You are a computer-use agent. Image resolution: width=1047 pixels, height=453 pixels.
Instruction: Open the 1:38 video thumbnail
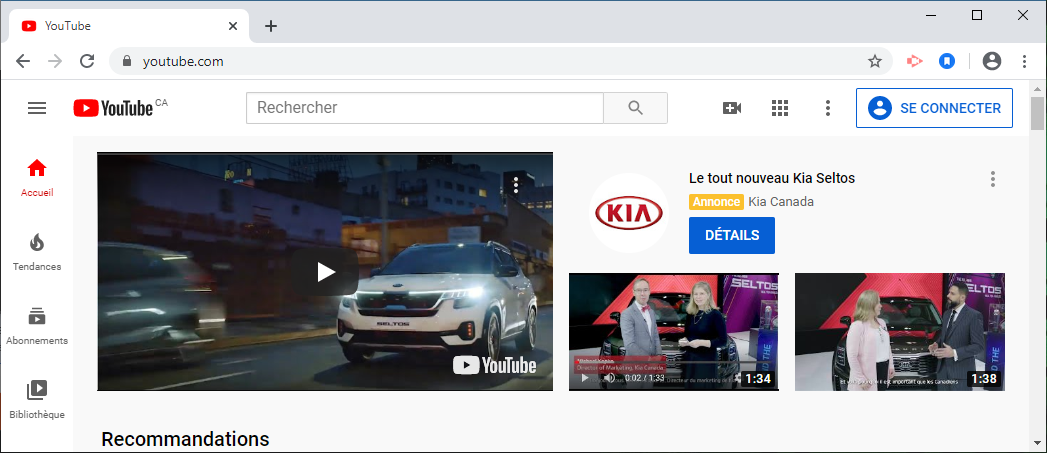click(899, 331)
